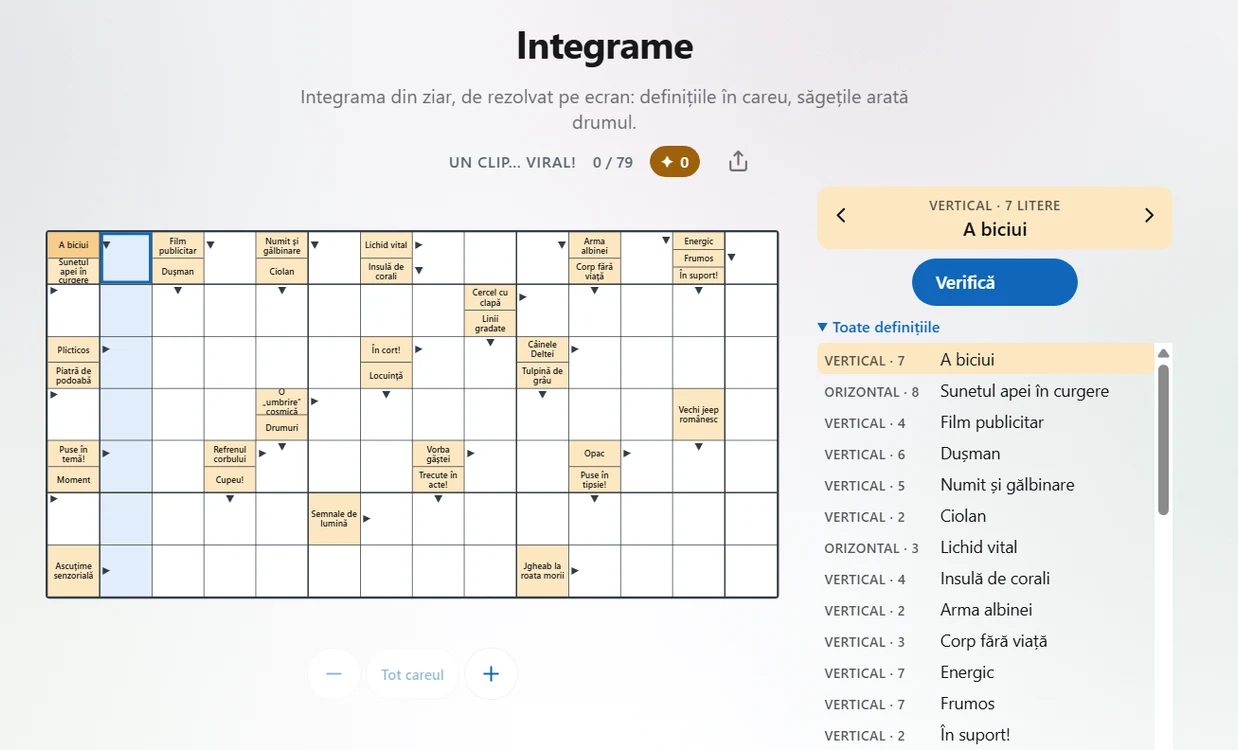The width and height of the screenshot is (1238, 750).
Task: Click the scrollbar up arrow in definitions
Action: (1163, 353)
